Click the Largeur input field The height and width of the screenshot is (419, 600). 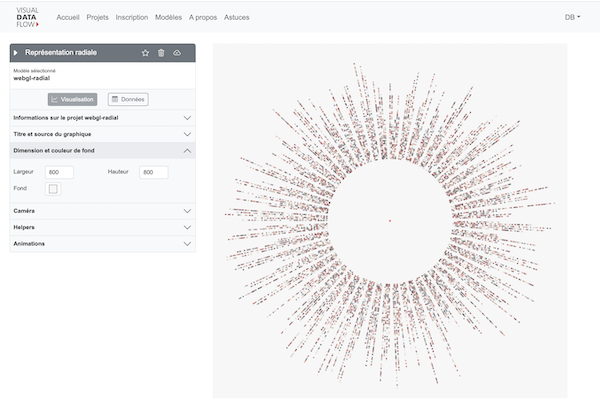click(59, 172)
